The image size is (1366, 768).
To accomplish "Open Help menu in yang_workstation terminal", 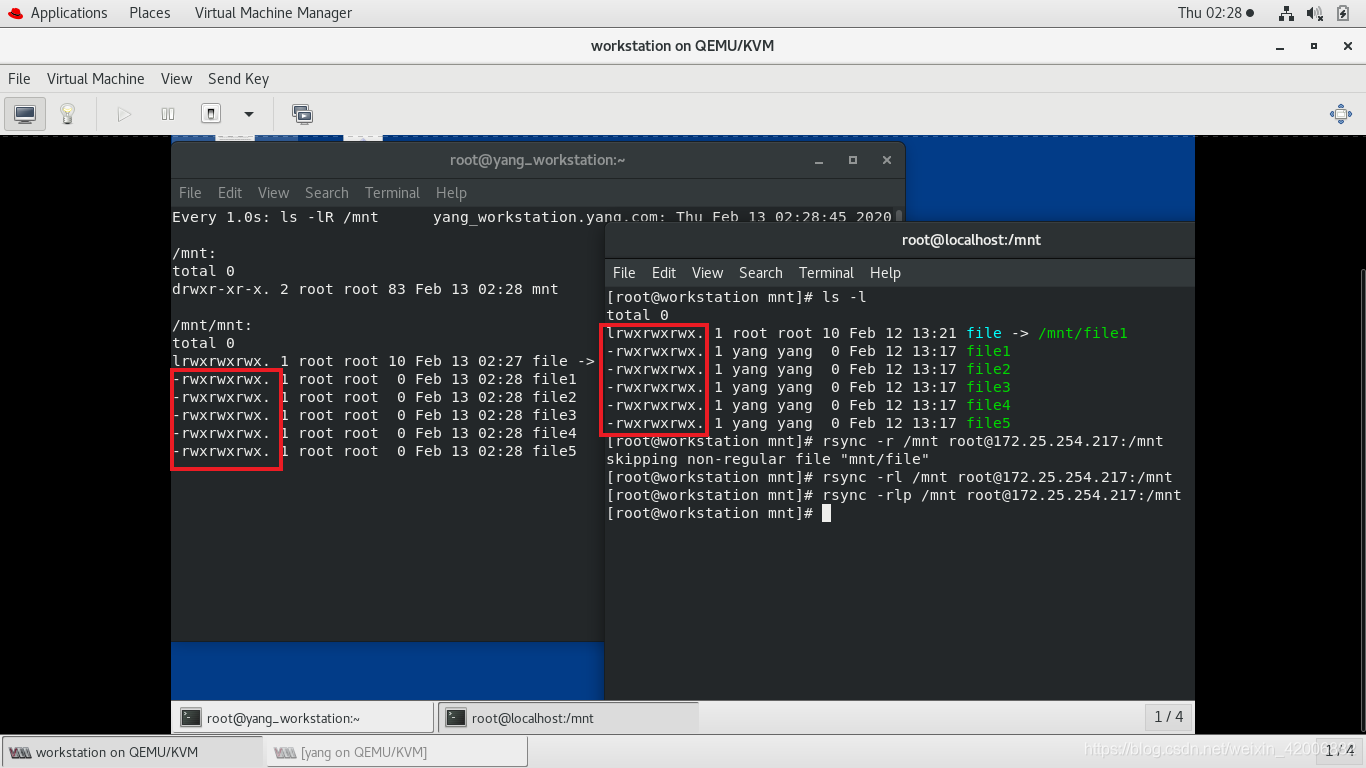I will (451, 193).
